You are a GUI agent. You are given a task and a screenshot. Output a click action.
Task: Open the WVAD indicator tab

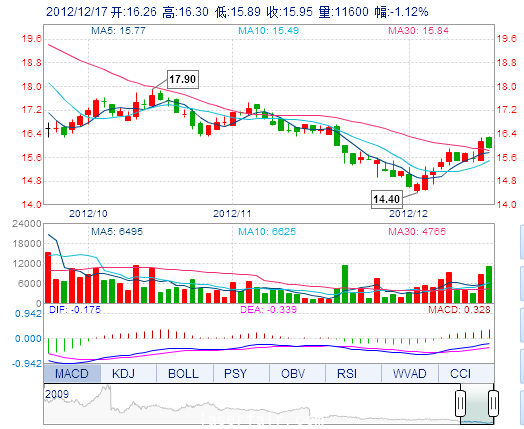point(410,373)
